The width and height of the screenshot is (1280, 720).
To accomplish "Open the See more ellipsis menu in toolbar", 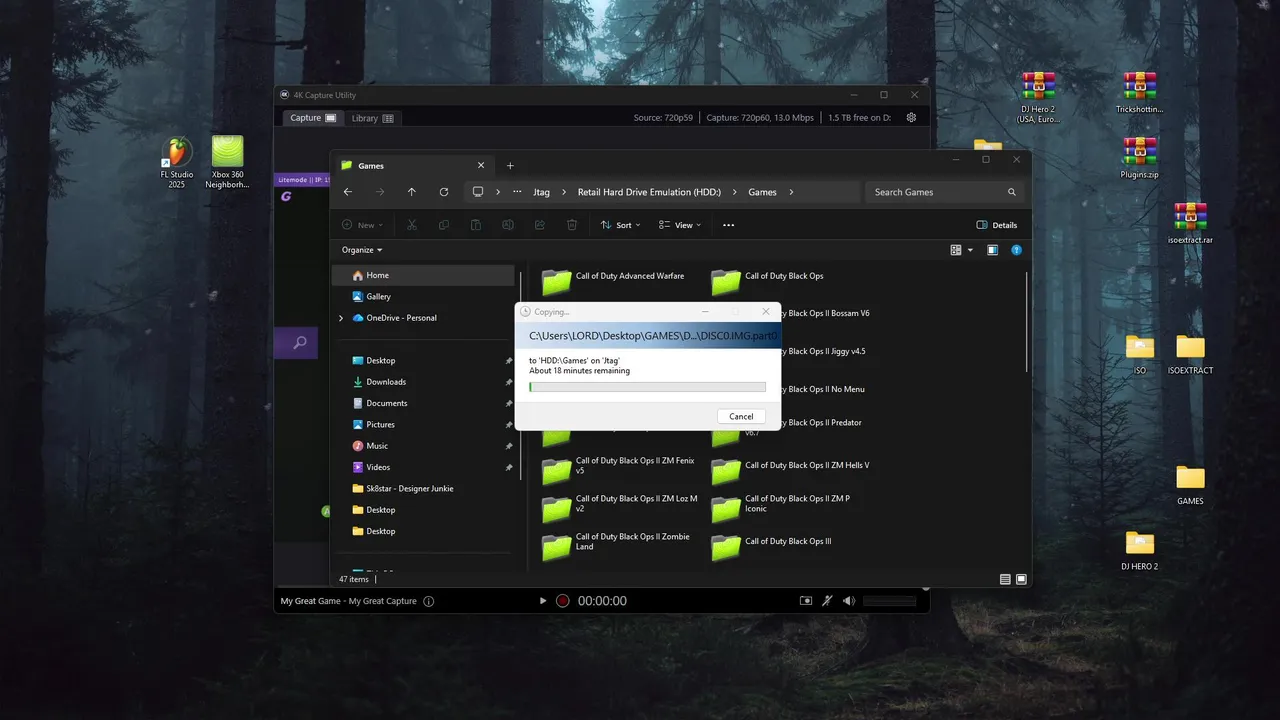I will click(x=729, y=225).
